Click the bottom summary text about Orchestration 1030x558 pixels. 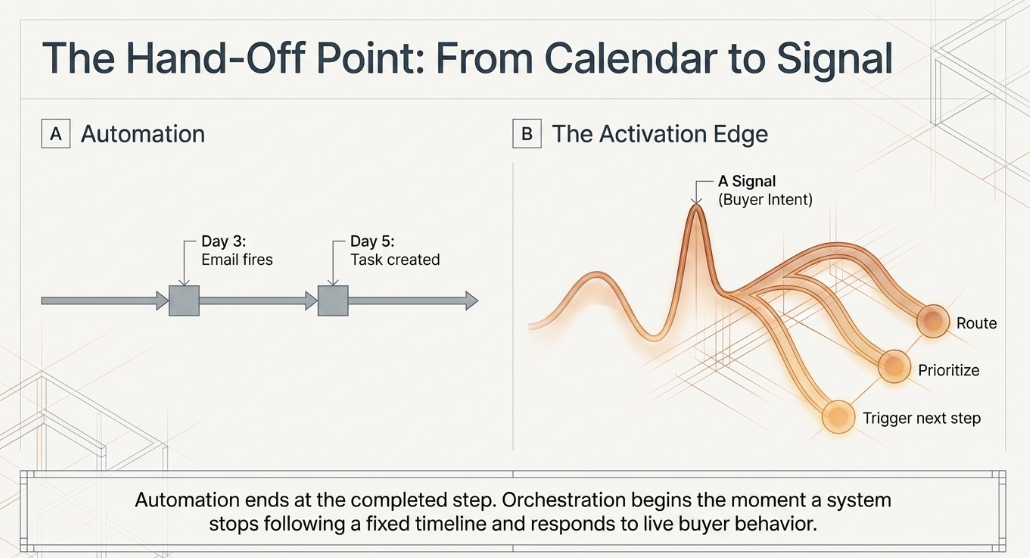tap(513, 511)
